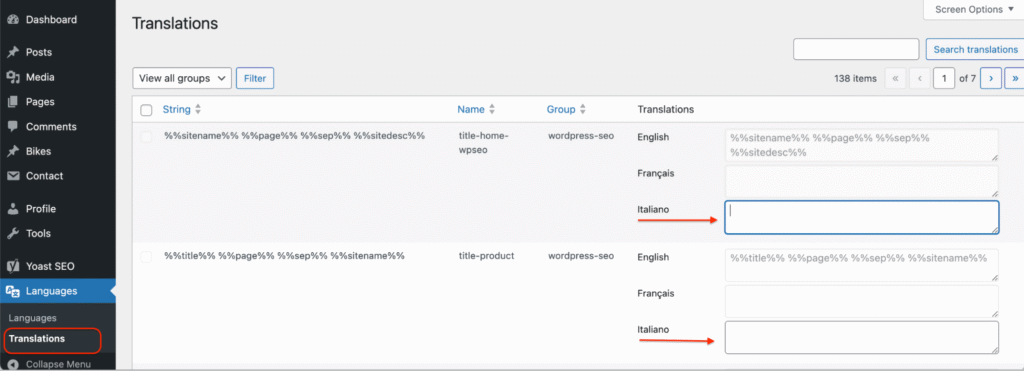Click '138 items' count text
Image resolution: width=1024 pixels, height=371 pixels.
tap(855, 78)
